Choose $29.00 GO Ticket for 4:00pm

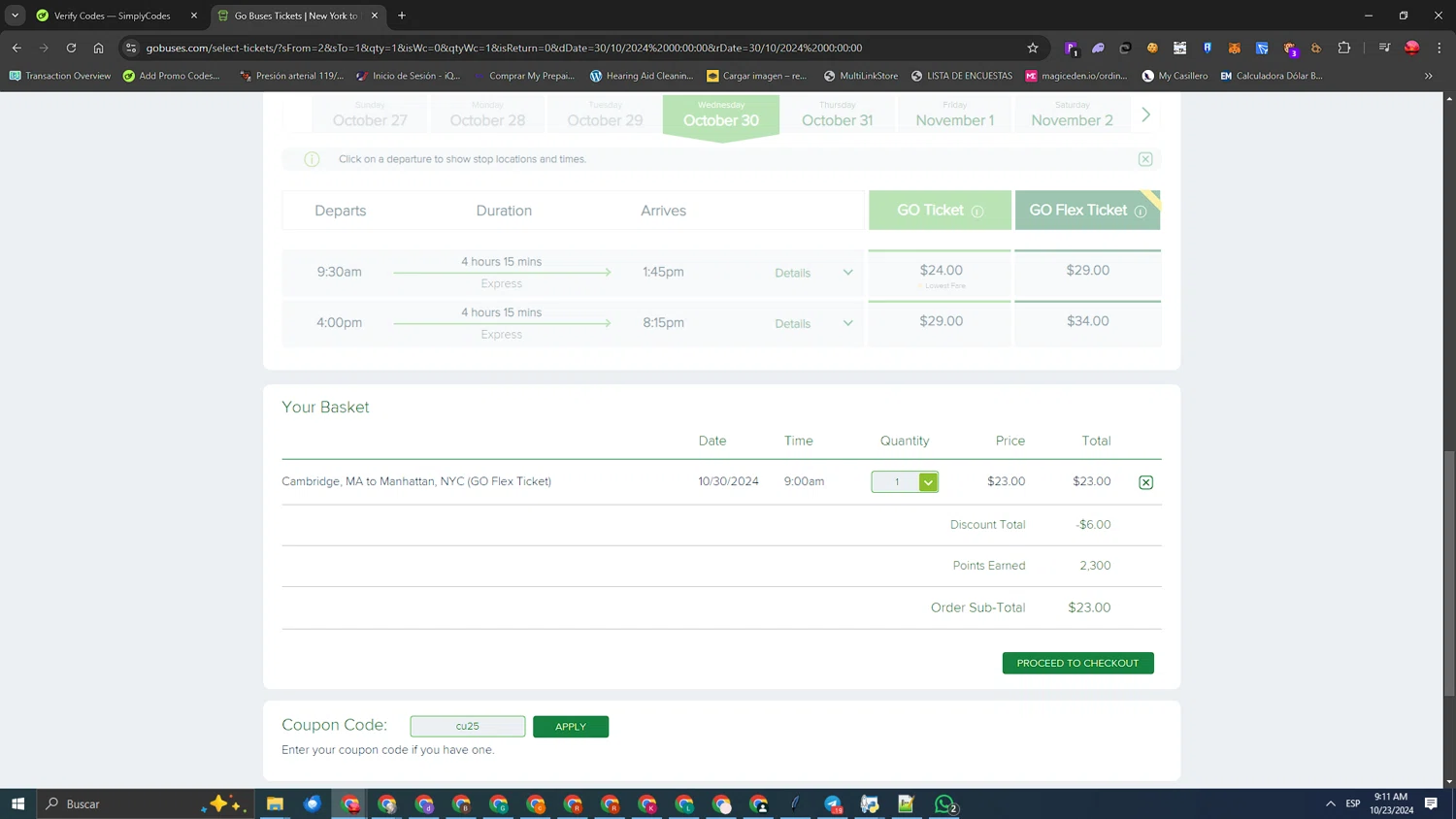(x=941, y=323)
